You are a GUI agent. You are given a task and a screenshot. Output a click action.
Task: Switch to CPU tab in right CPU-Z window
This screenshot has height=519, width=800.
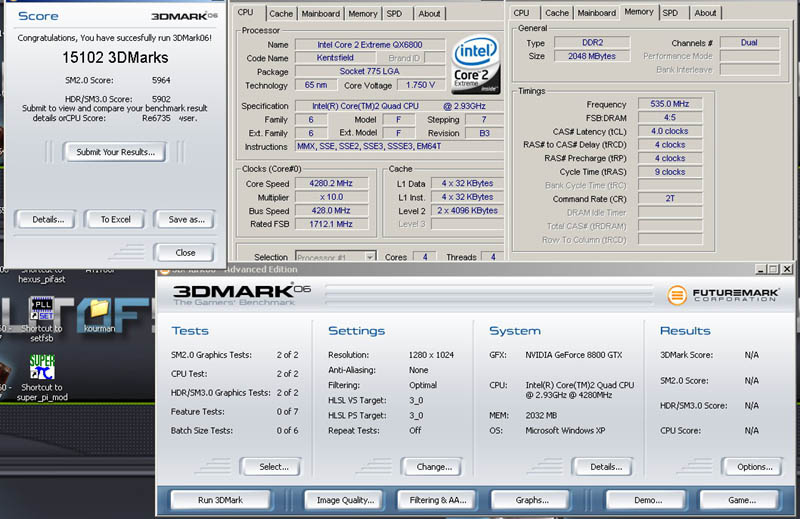(521, 13)
